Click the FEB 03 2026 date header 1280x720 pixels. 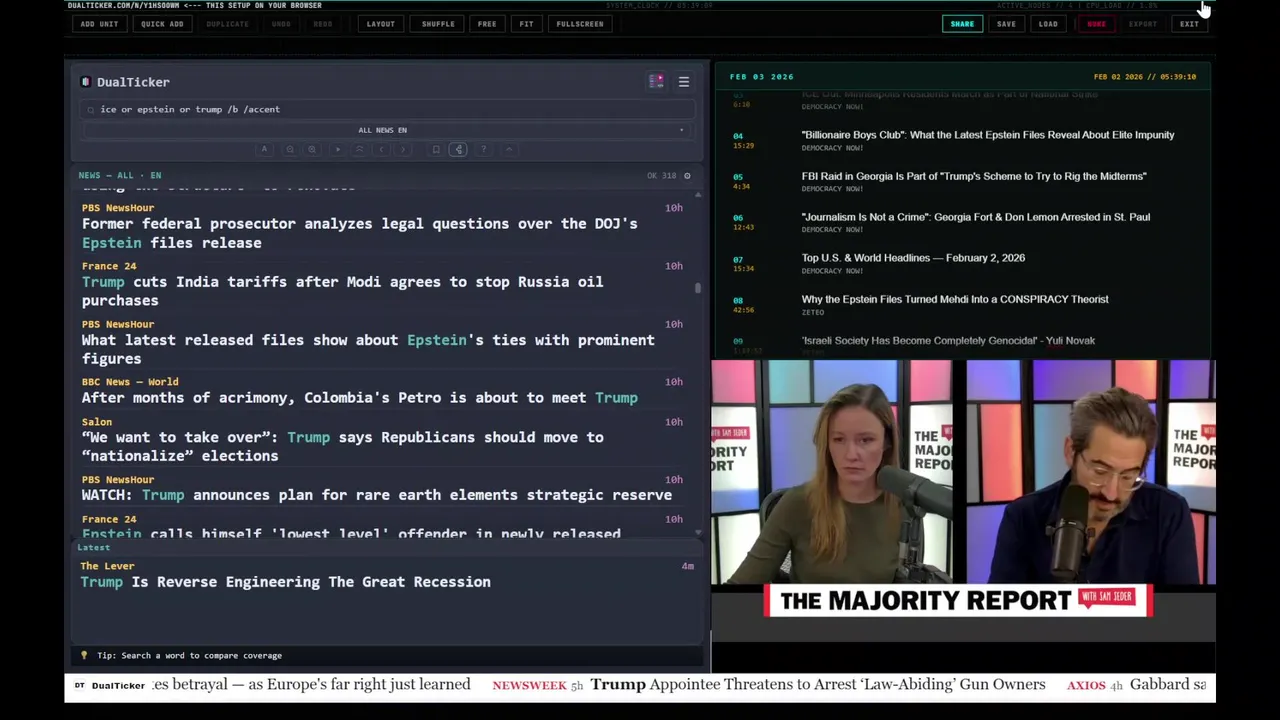761,77
